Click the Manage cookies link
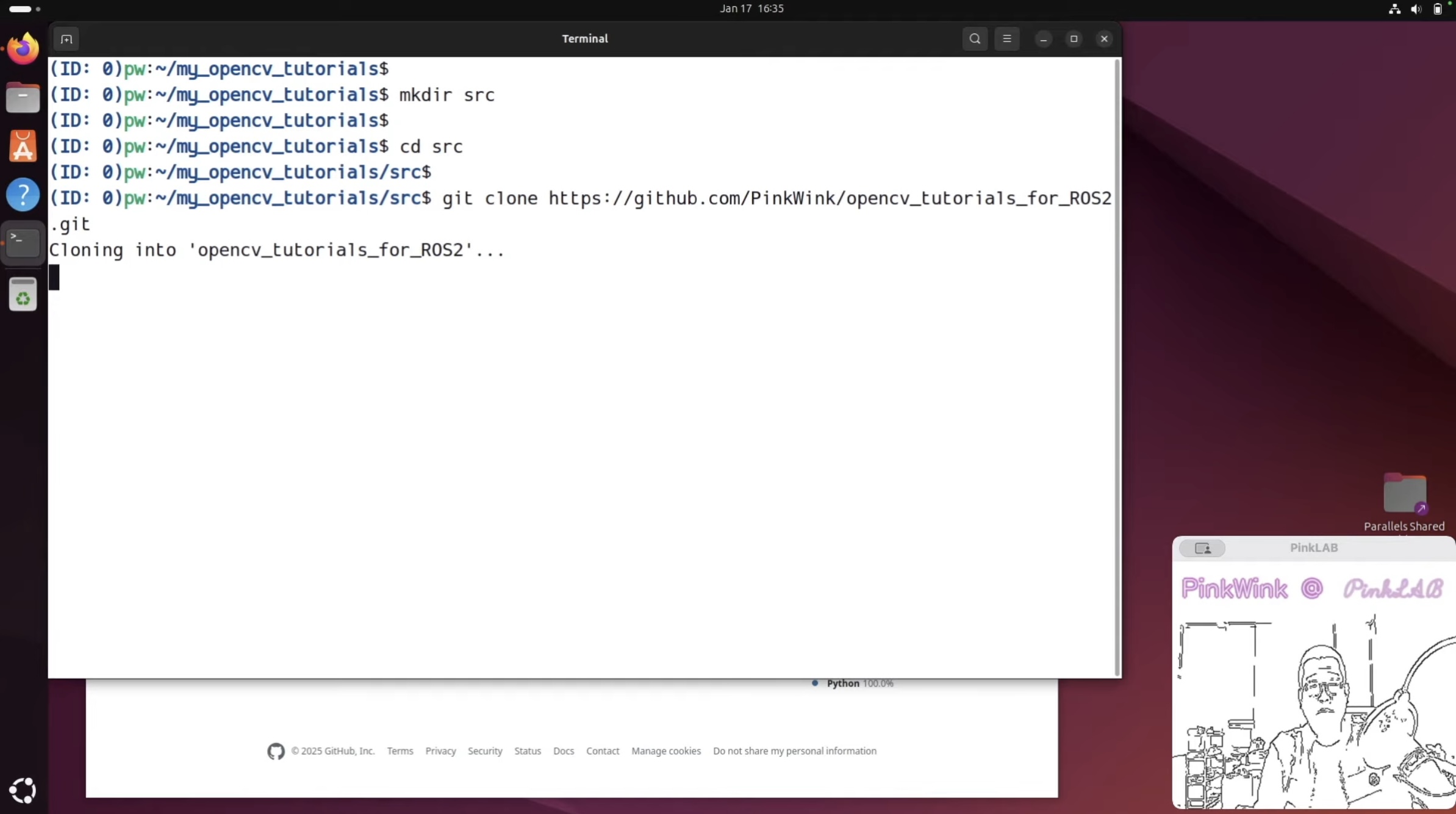This screenshot has height=814, width=1456. [x=665, y=751]
